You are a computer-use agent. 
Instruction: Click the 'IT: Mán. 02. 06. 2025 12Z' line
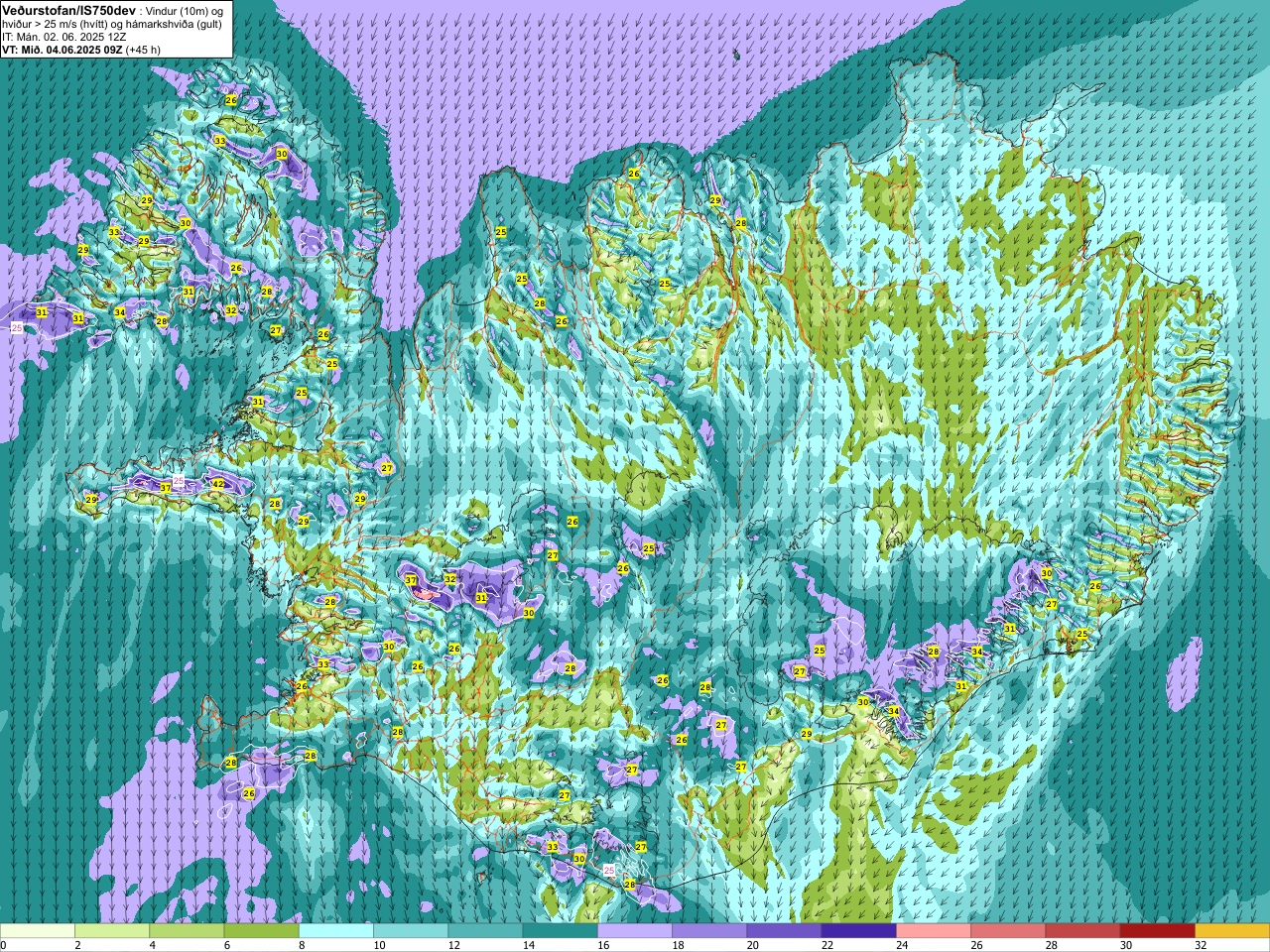63,37
